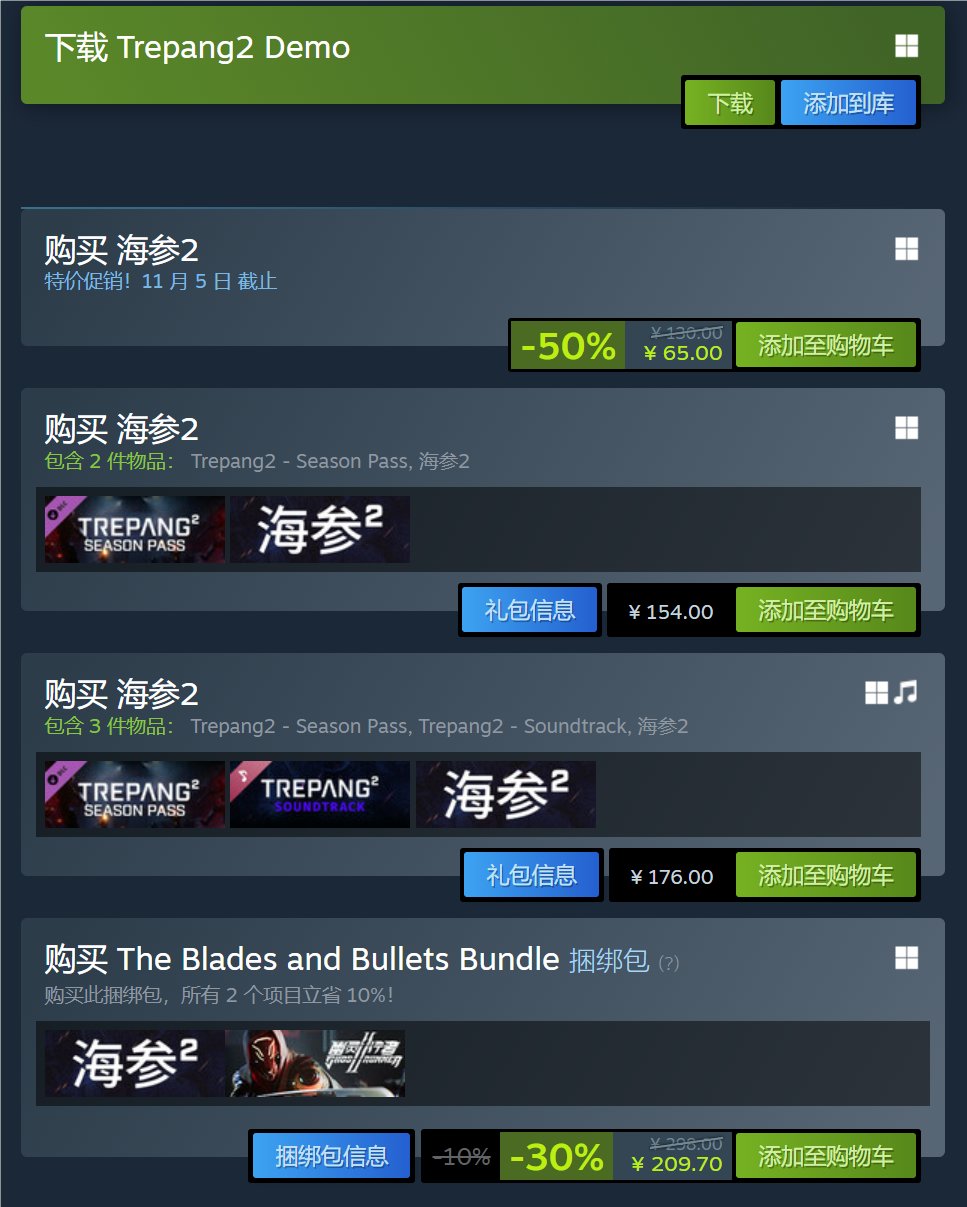Click the (?) help icon beside 捆绑包
This screenshot has height=1207, width=967.
pos(669,963)
